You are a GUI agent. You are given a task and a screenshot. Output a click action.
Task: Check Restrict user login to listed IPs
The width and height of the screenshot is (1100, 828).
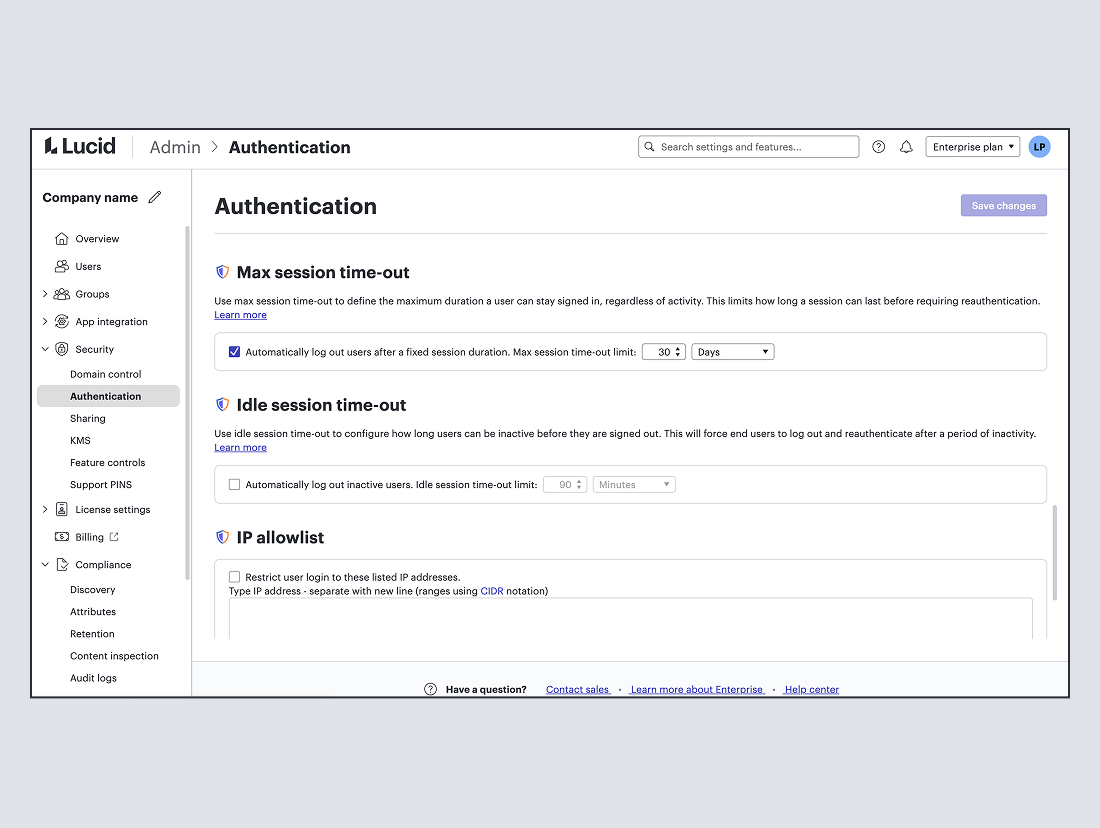[235, 577]
